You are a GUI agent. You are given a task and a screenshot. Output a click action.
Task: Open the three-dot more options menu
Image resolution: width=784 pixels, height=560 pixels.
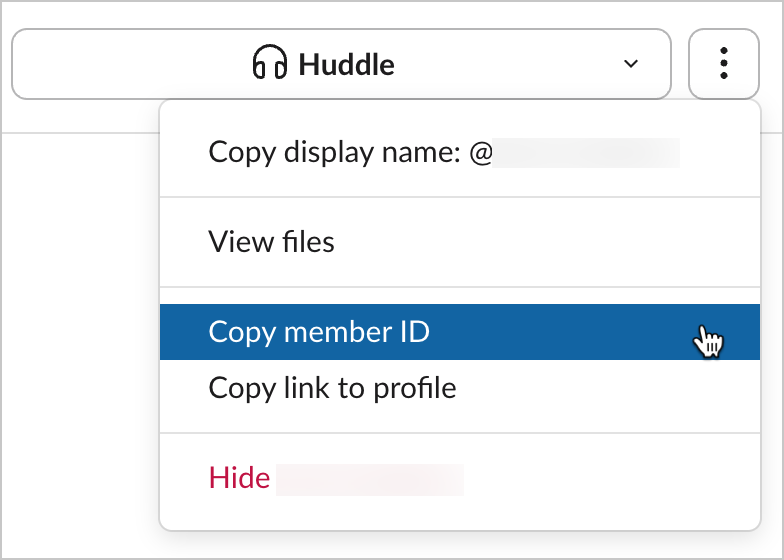pyautogui.click(x=724, y=64)
